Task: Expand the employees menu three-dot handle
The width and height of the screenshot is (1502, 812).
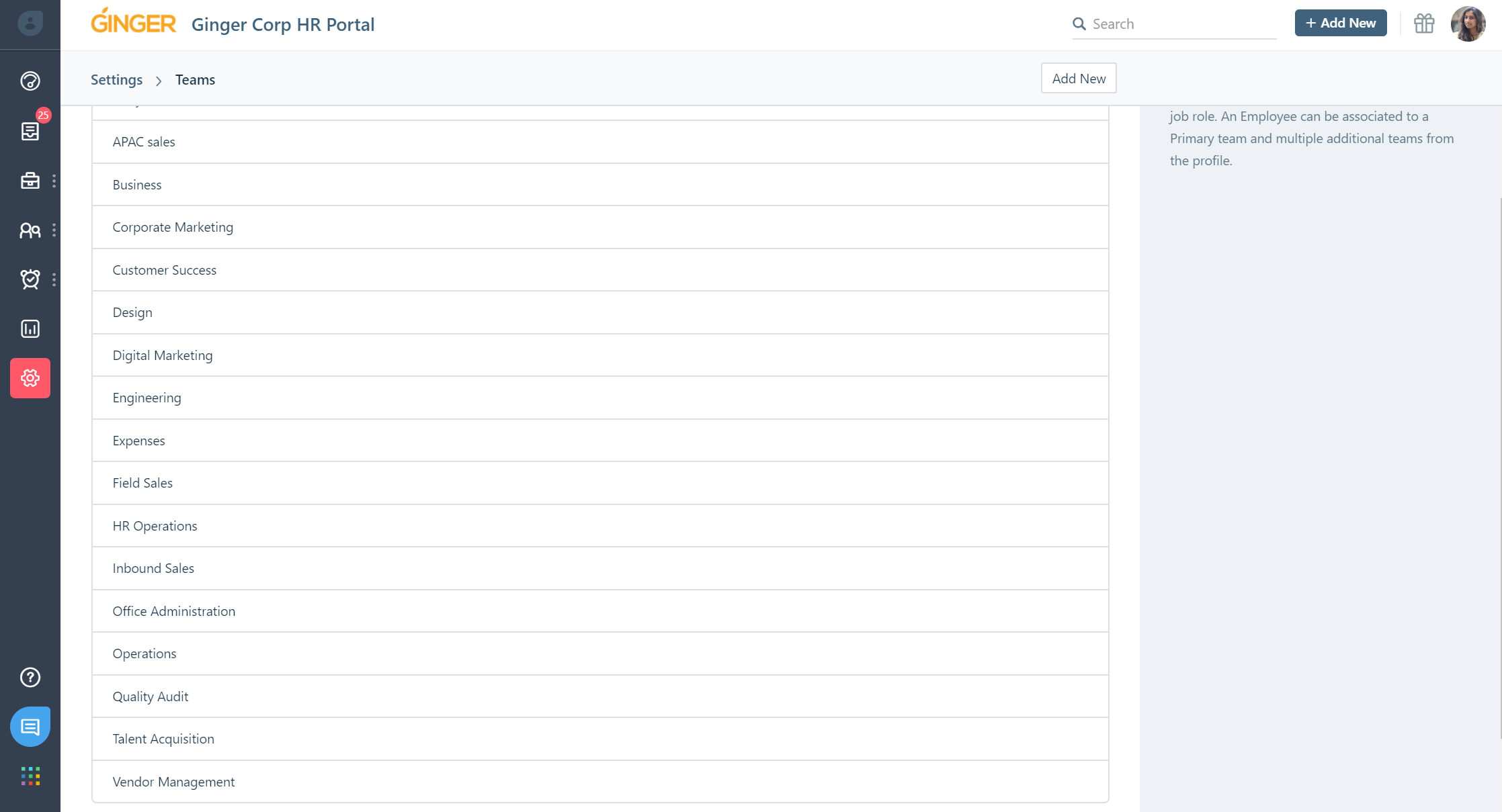Action: 54,230
